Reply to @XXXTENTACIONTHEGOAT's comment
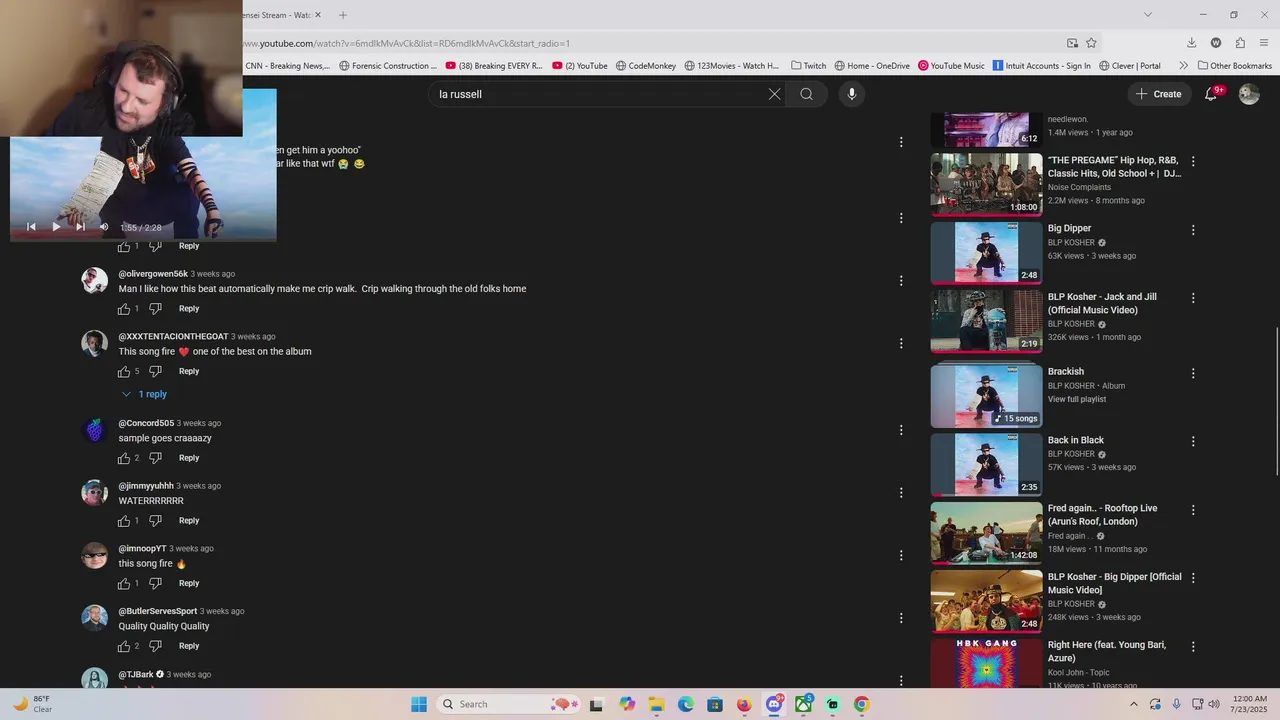The width and height of the screenshot is (1280, 720). tap(189, 371)
